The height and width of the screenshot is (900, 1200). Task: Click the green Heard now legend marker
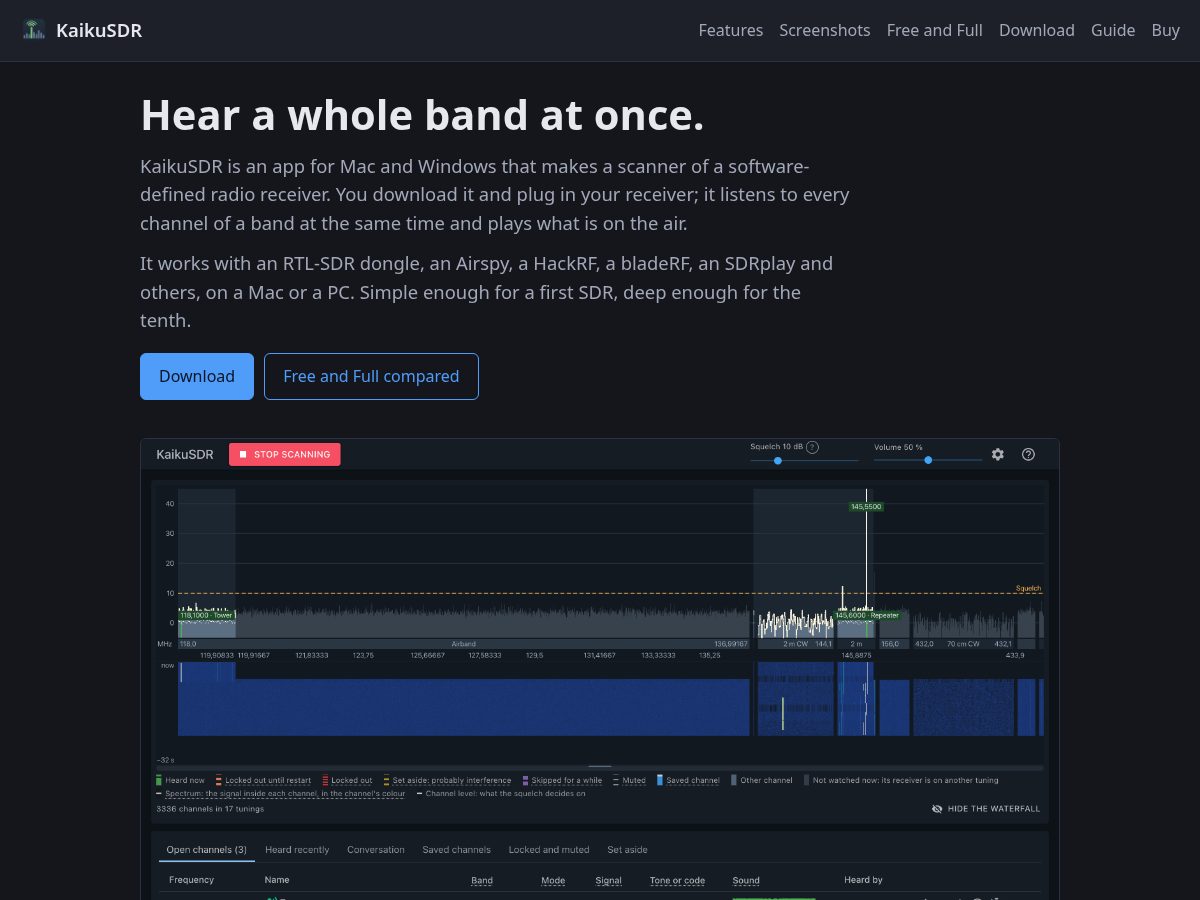click(159, 780)
